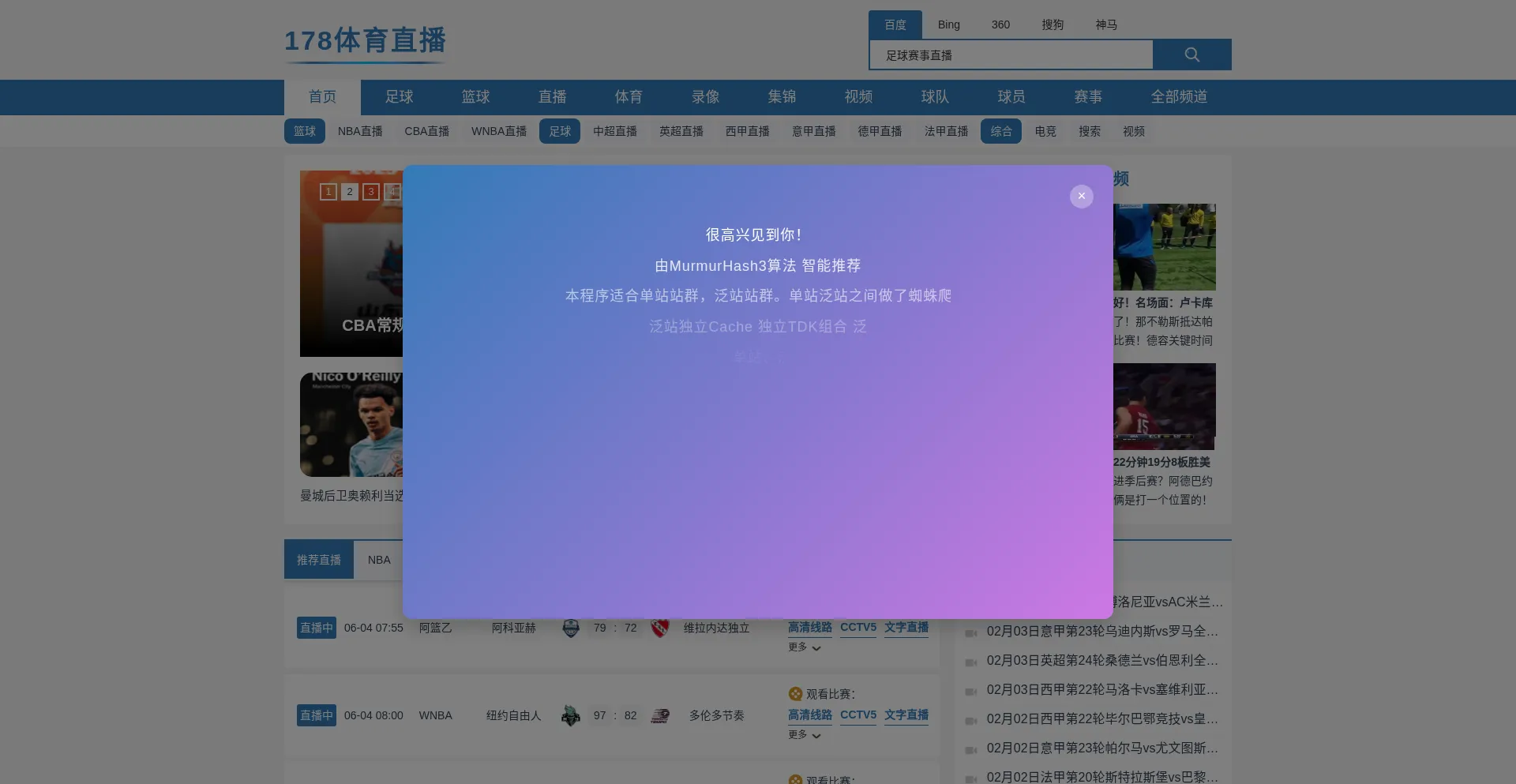Click video icon beside 英超第24轮桑德兰vs伯恩利

pos(971,662)
